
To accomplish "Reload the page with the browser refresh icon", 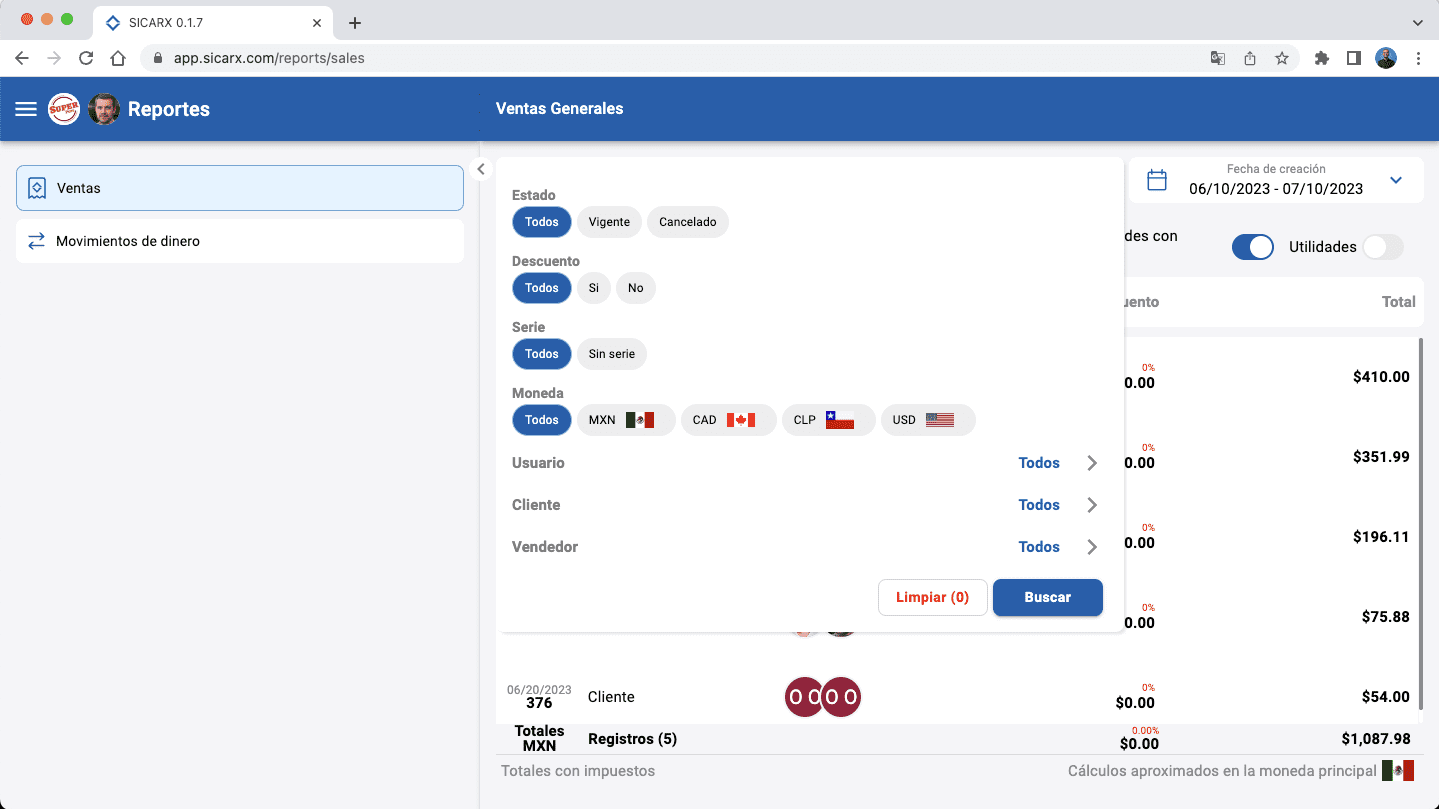I will click(x=86, y=58).
